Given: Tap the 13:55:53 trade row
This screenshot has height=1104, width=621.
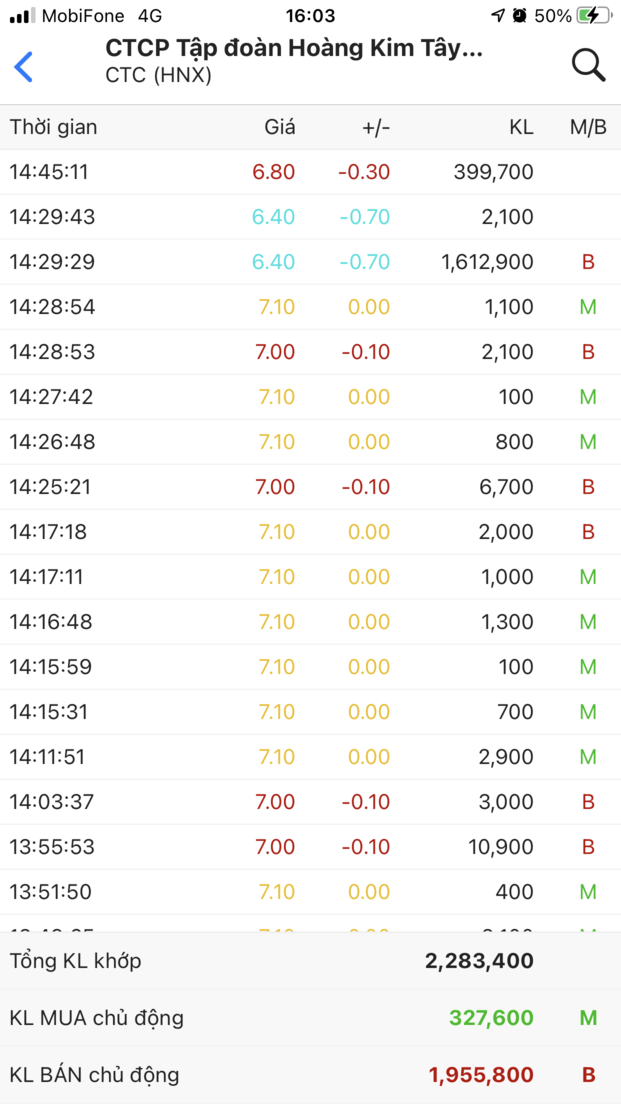Looking at the screenshot, I should [310, 847].
